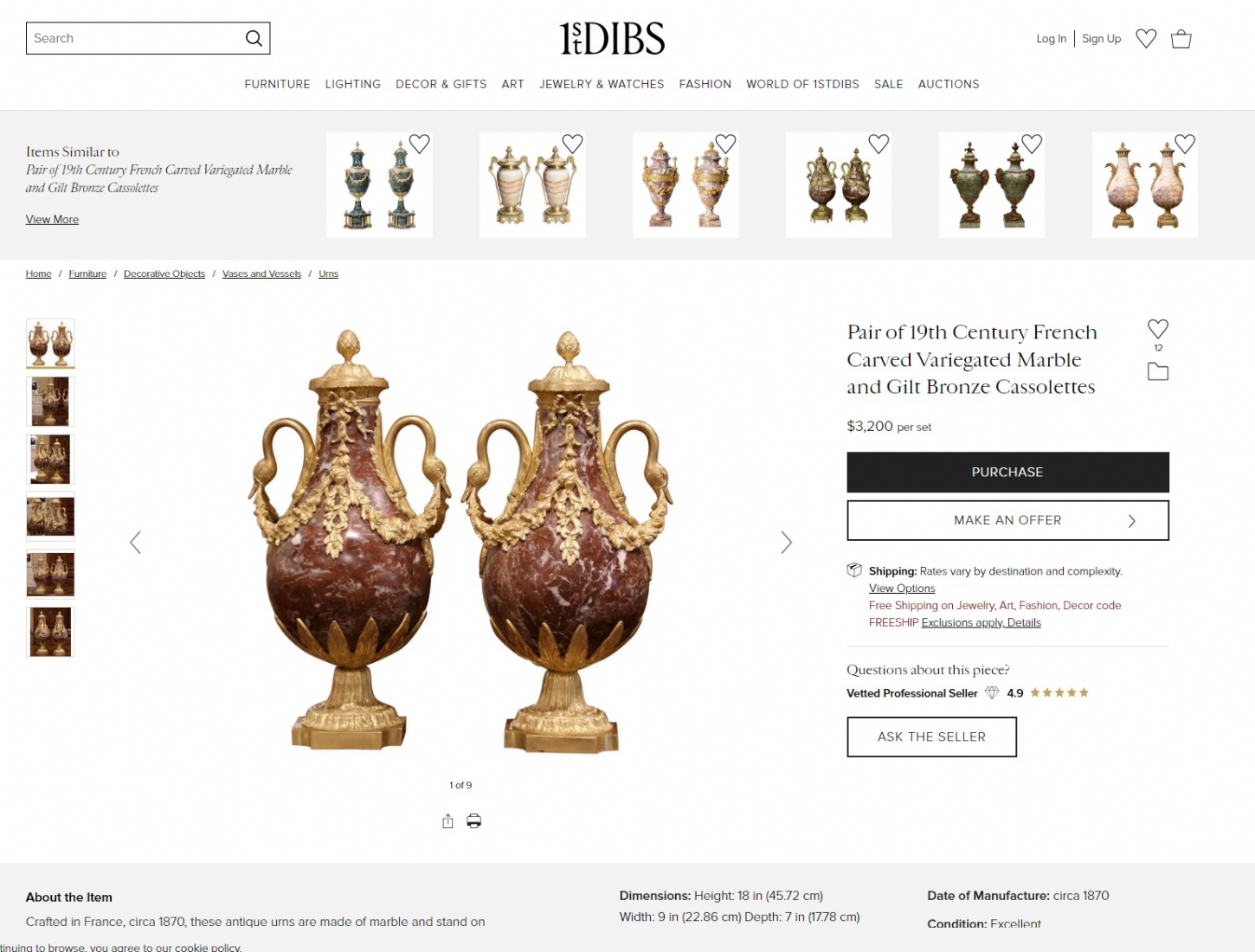Open the shopping bag cart
The height and width of the screenshot is (952, 1255).
pos(1181,38)
